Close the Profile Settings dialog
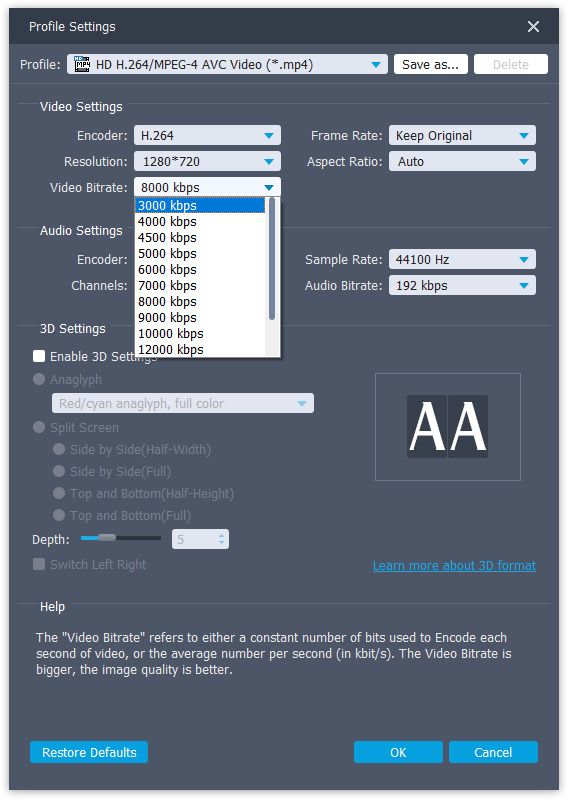 [x=533, y=27]
